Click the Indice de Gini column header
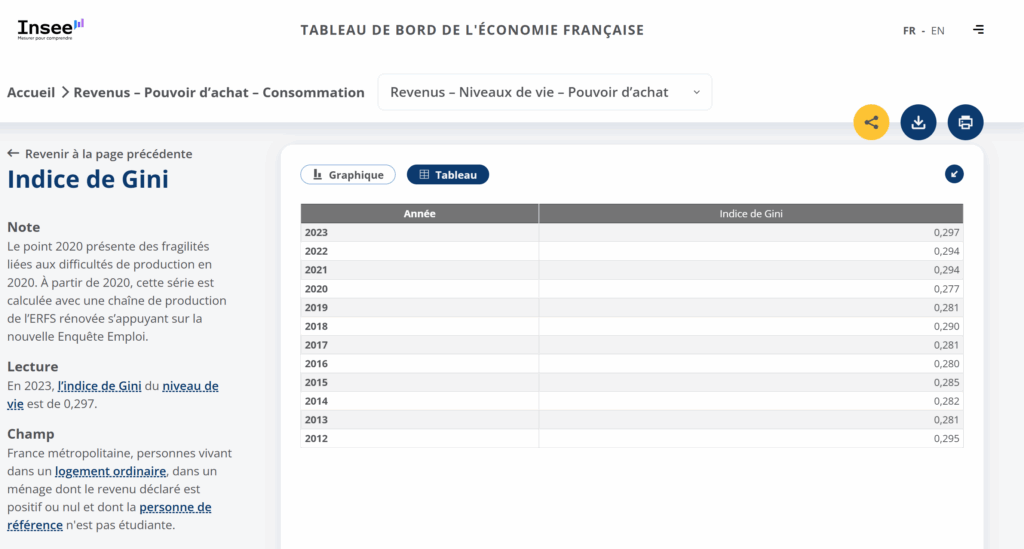 750,214
